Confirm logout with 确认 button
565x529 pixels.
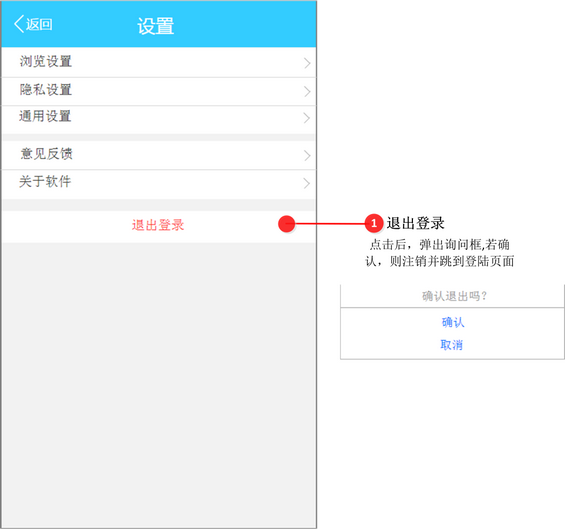tap(453, 322)
